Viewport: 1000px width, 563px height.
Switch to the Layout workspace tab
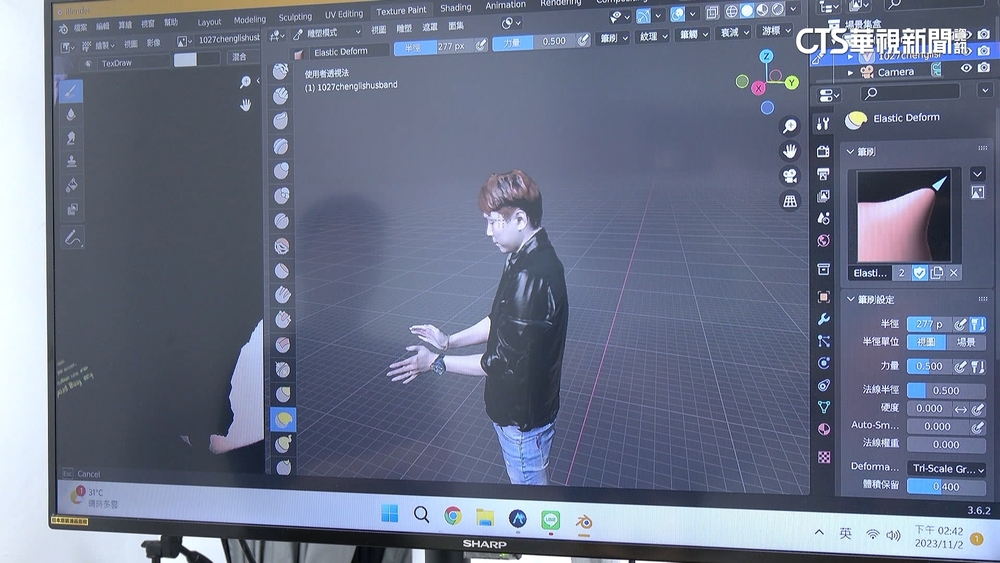pos(209,22)
